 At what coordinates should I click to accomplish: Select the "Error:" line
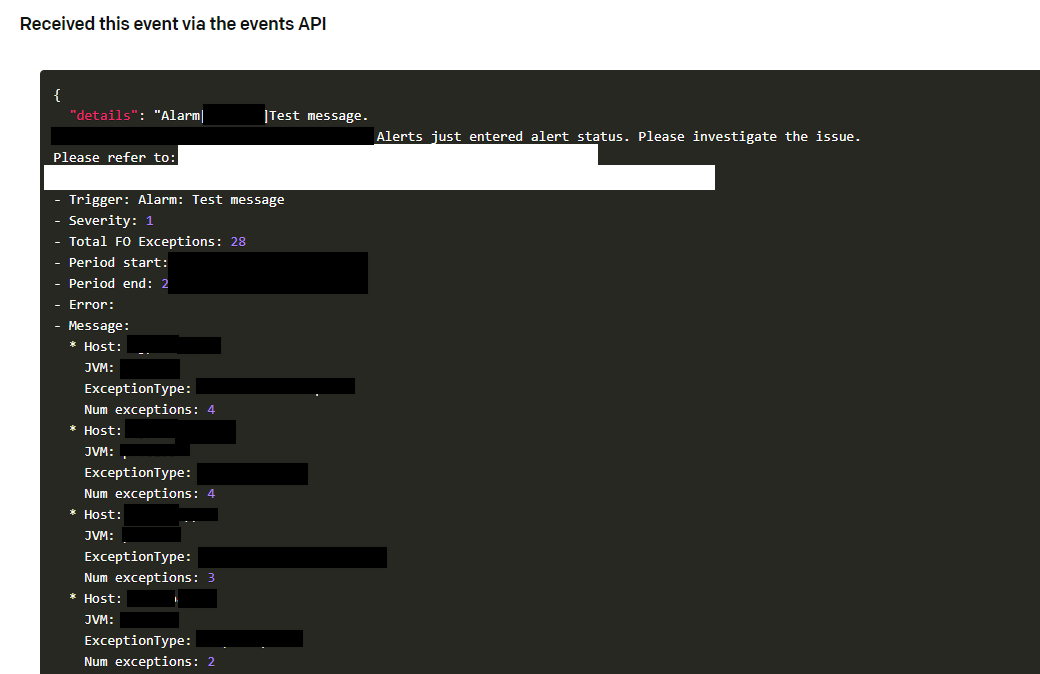(x=91, y=304)
